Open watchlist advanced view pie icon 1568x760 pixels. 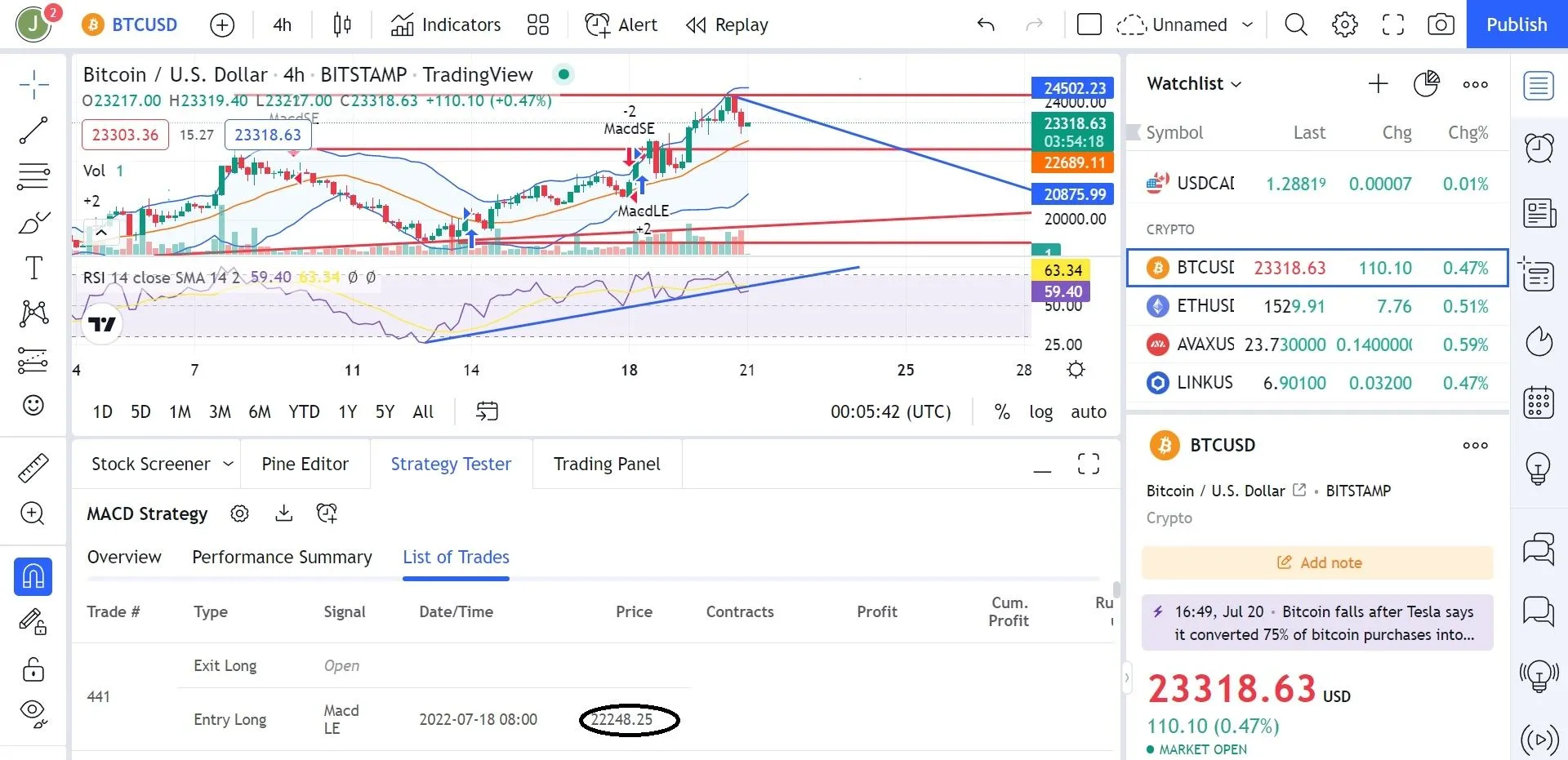pyautogui.click(x=1426, y=84)
